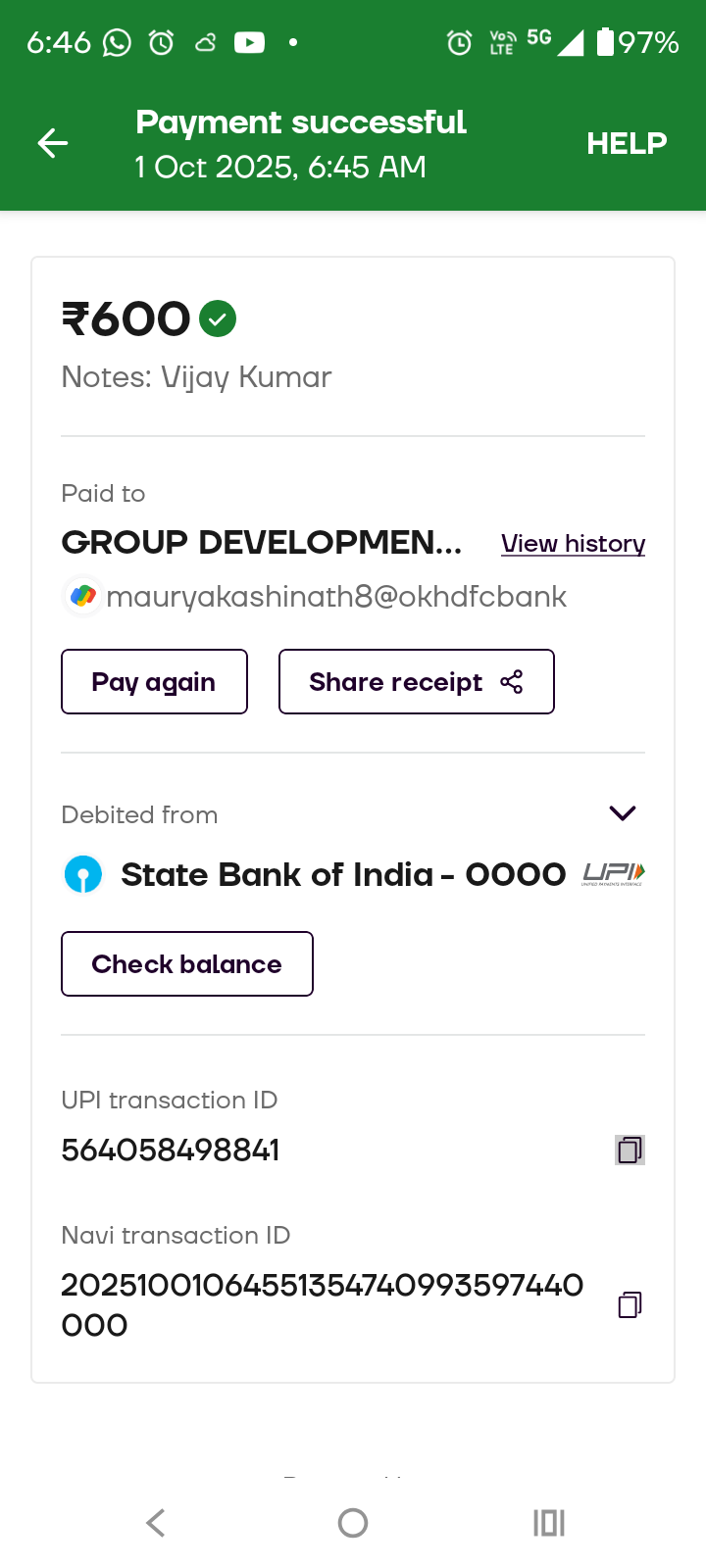This screenshot has width=706, height=1568.
Task: Open HELP from the header
Action: tap(627, 143)
